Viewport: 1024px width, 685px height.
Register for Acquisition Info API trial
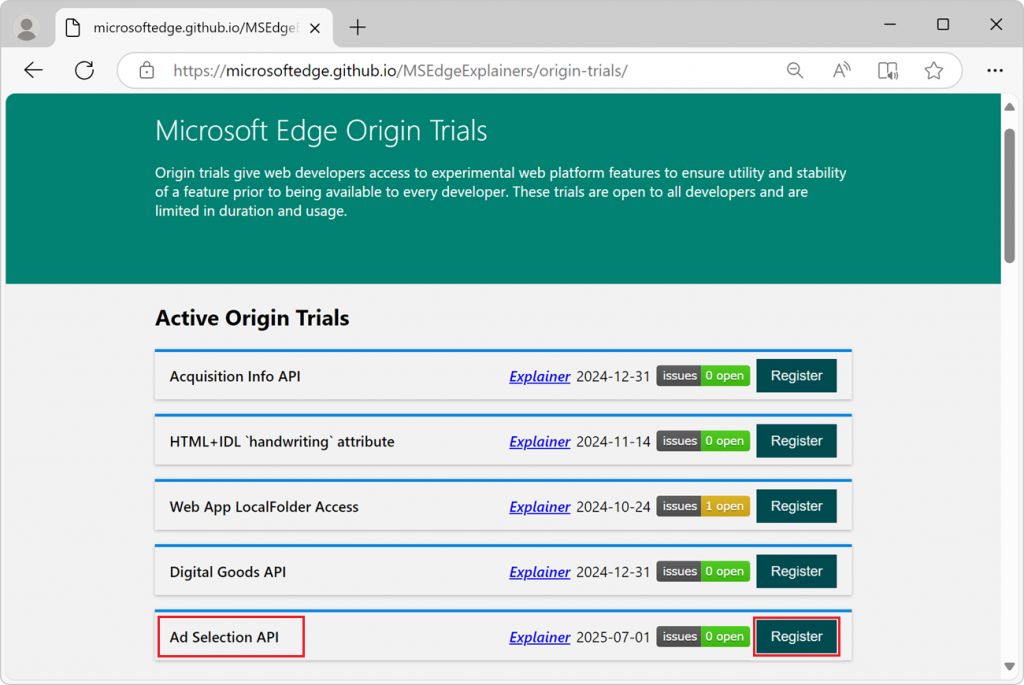point(796,376)
